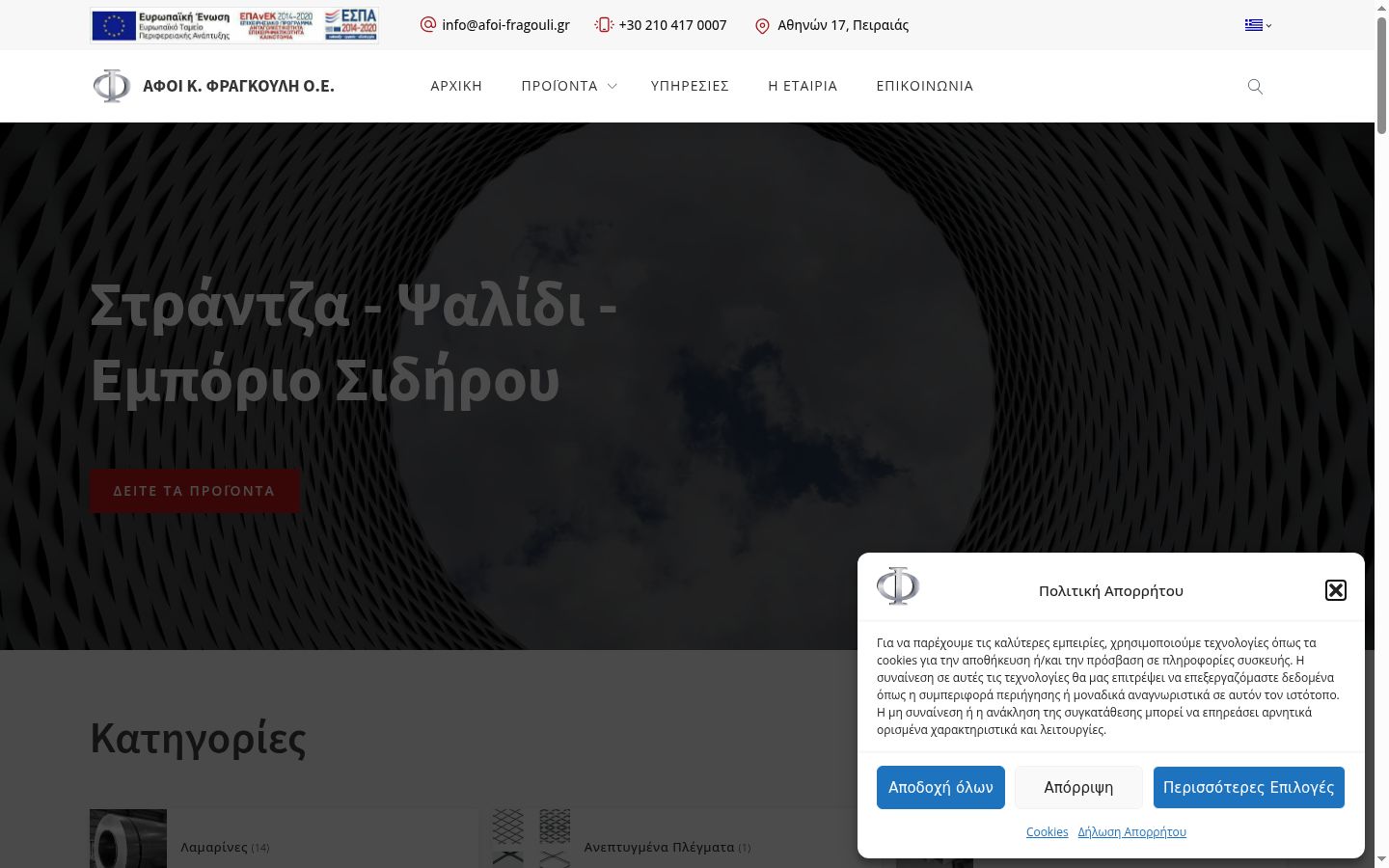The height and width of the screenshot is (868, 1389).
Task: Open the Η ΕΤΑΙΡΙΑ page
Action: [x=803, y=86]
